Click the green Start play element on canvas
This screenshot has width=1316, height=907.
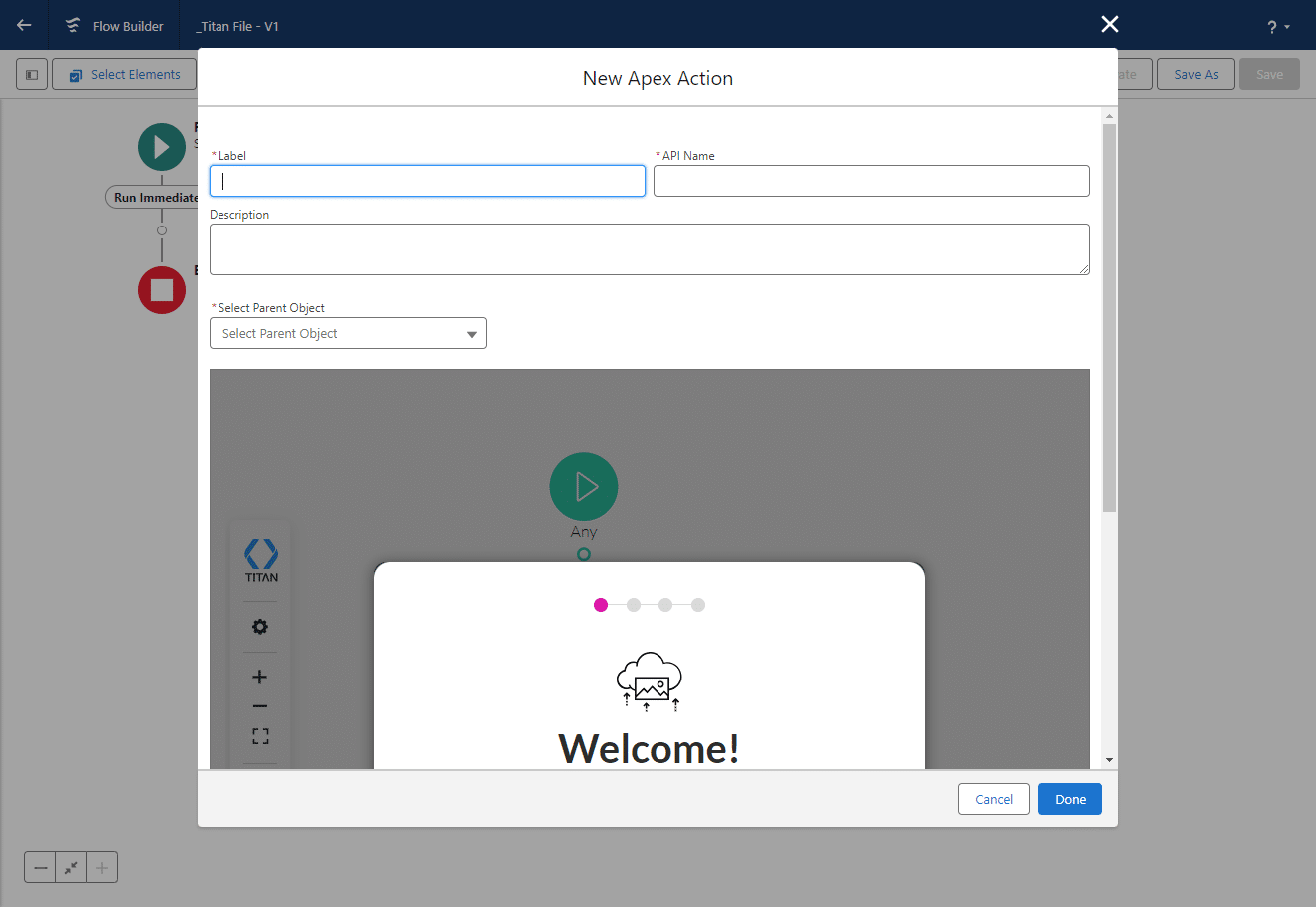click(162, 147)
